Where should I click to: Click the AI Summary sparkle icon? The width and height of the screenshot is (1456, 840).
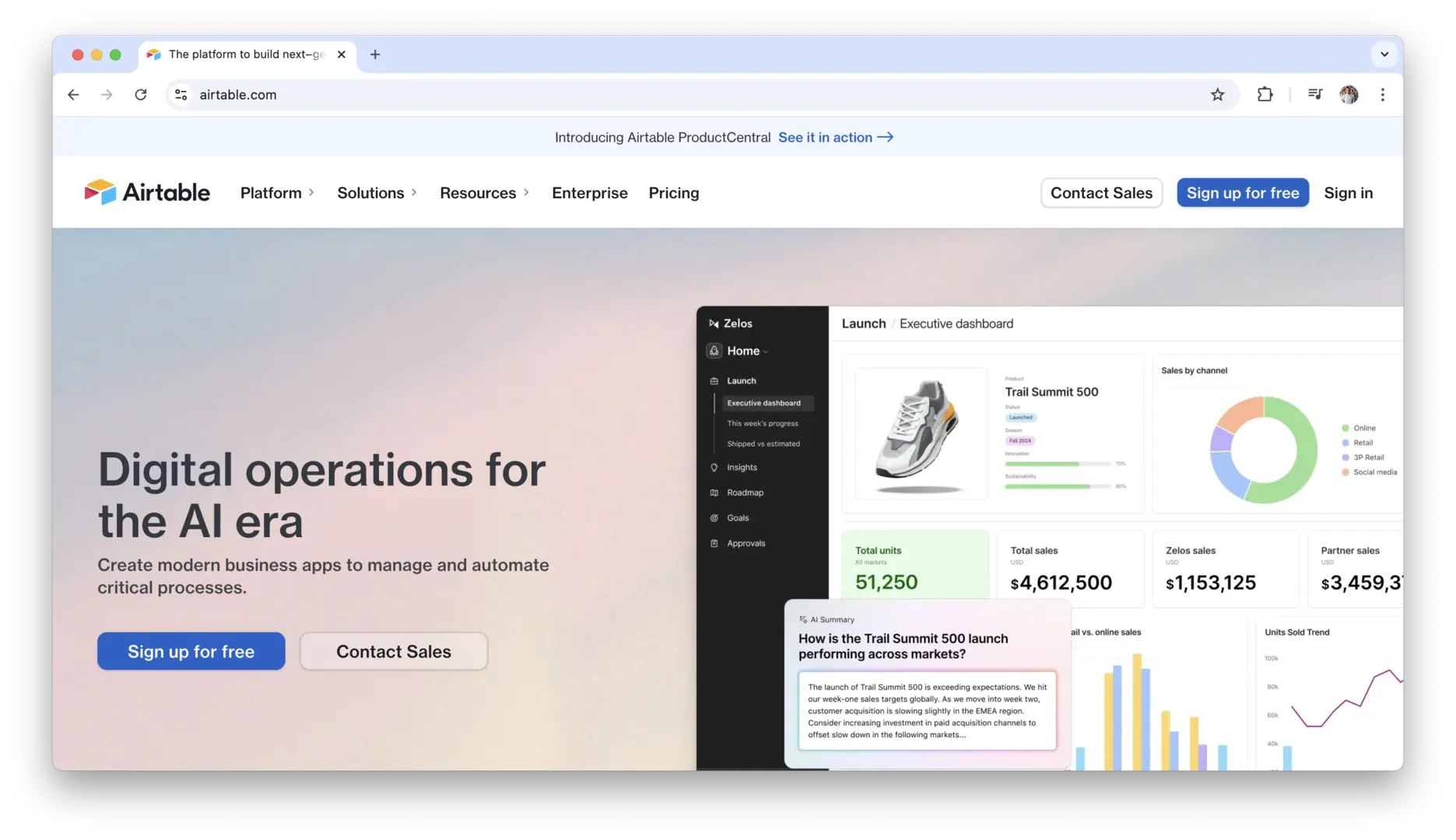coord(803,620)
